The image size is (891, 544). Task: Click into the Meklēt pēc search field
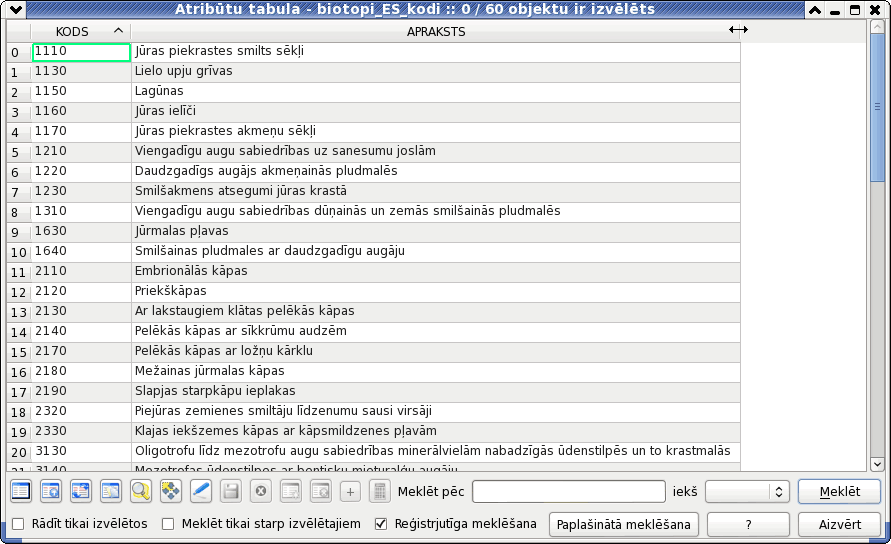569,492
